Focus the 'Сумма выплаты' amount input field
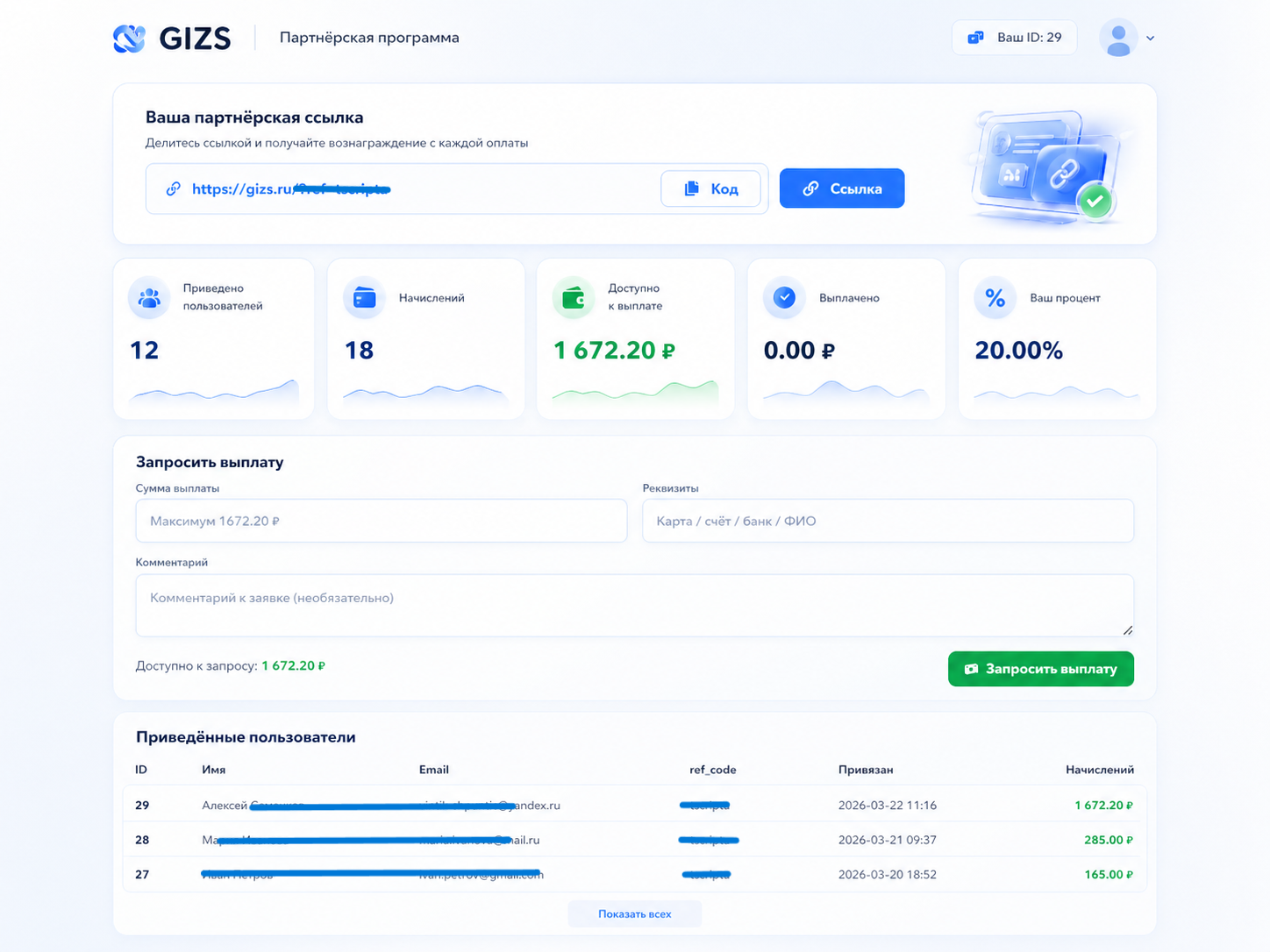Image resolution: width=1270 pixels, height=952 pixels. [x=382, y=521]
